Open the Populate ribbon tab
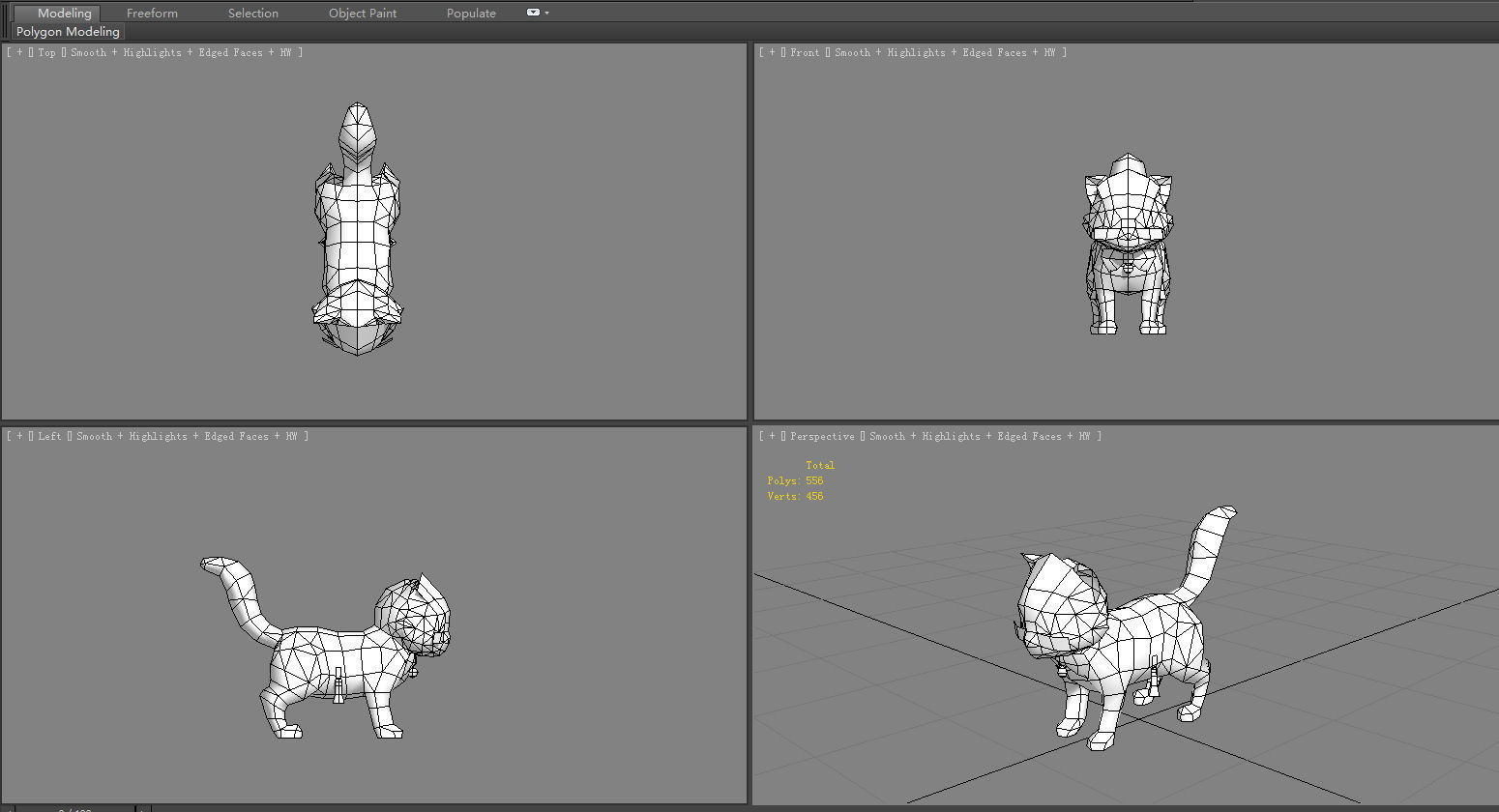The image size is (1499, 812). point(471,13)
